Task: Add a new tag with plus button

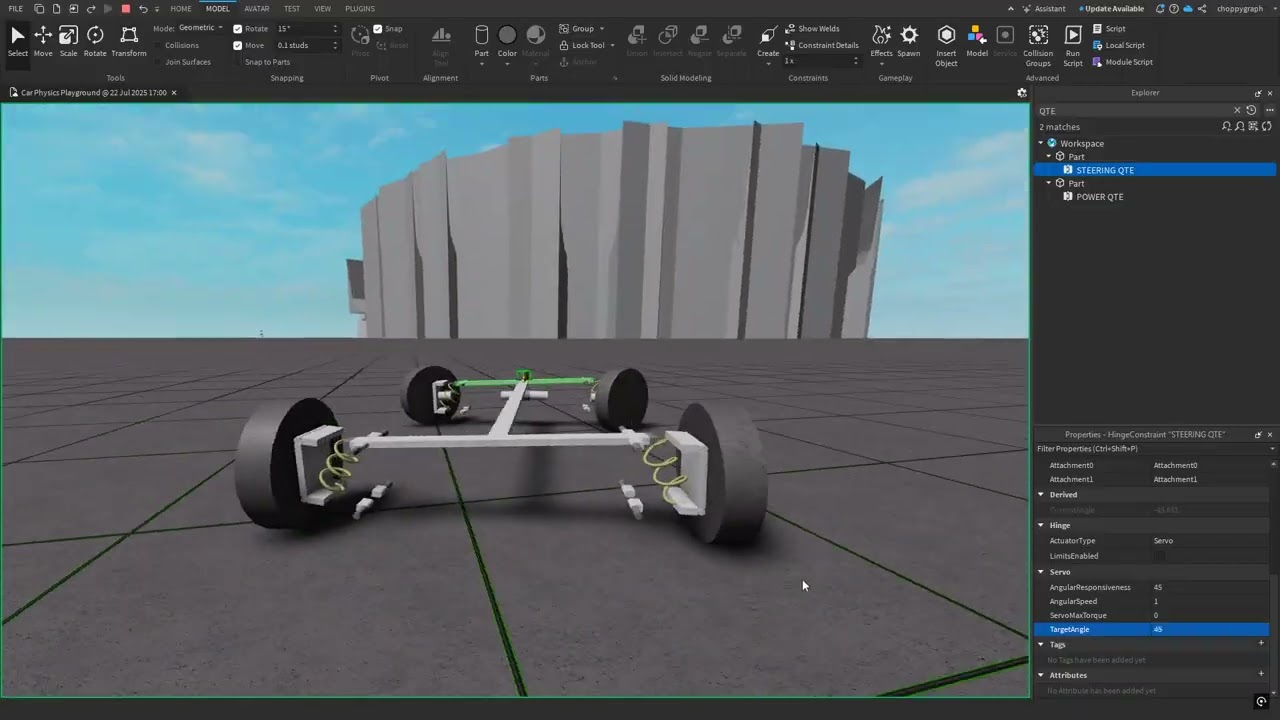Action: point(1261,644)
